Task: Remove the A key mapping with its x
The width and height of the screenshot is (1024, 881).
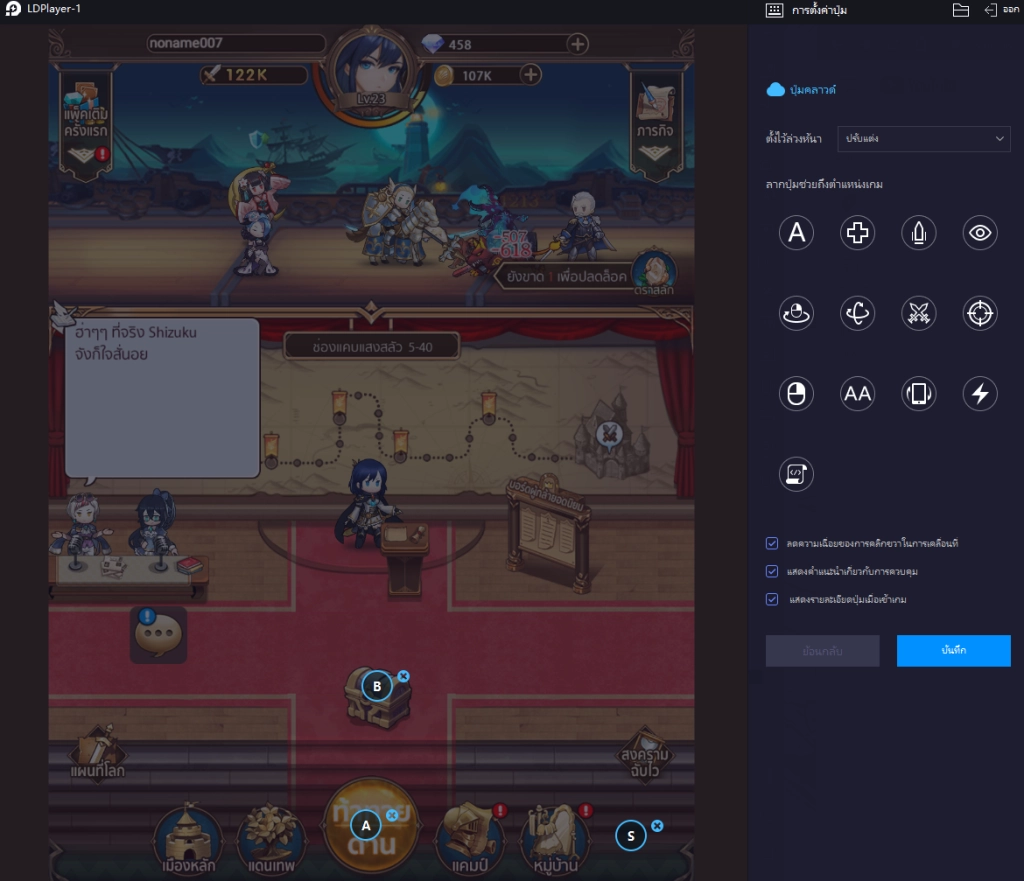Action: (x=392, y=815)
